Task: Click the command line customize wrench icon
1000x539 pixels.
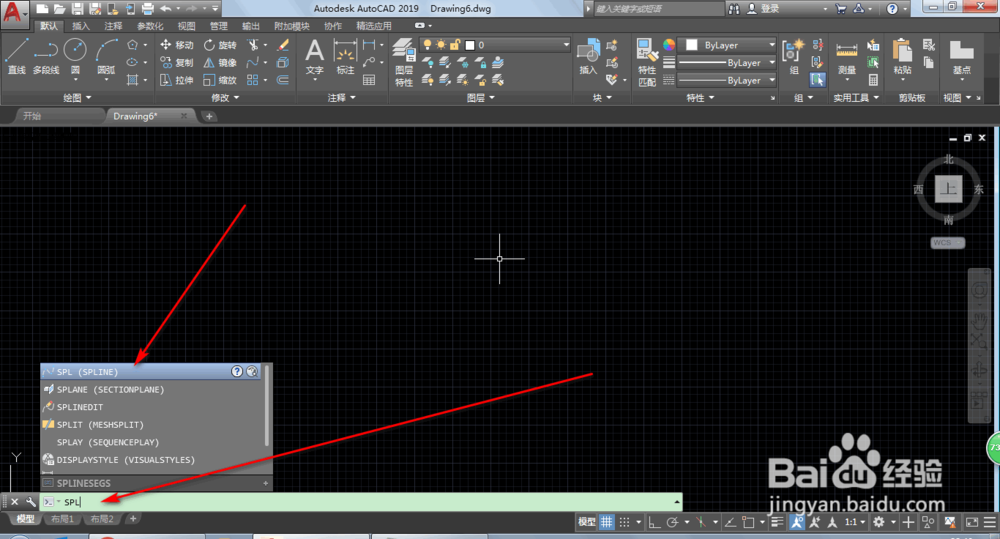Action: (30, 502)
